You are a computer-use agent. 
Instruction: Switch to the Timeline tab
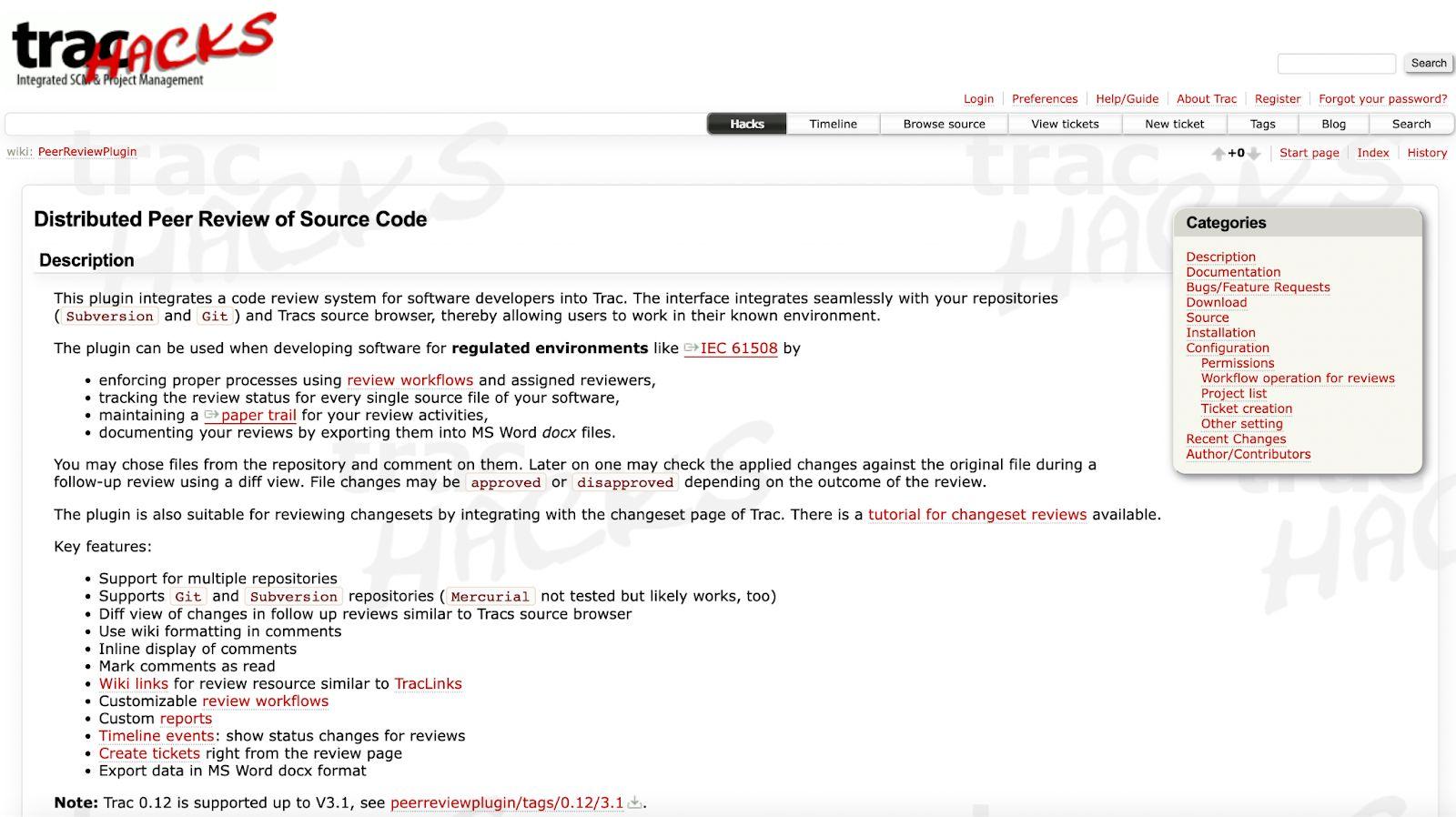(x=833, y=124)
